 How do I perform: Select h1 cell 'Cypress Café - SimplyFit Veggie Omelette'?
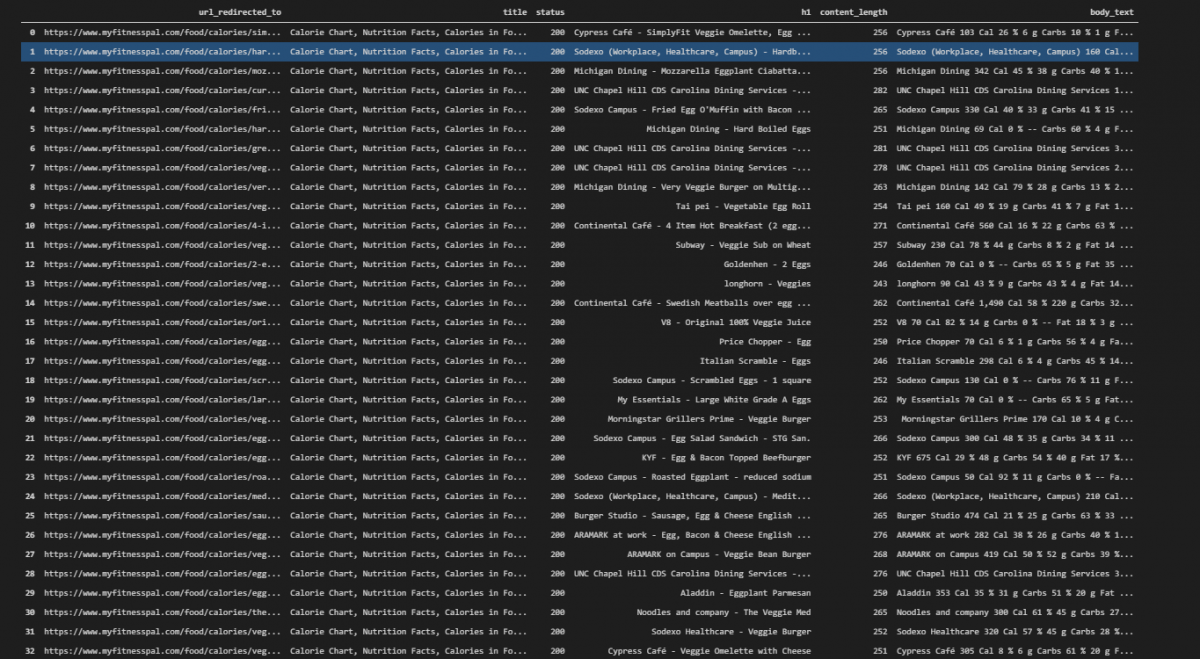(692, 32)
